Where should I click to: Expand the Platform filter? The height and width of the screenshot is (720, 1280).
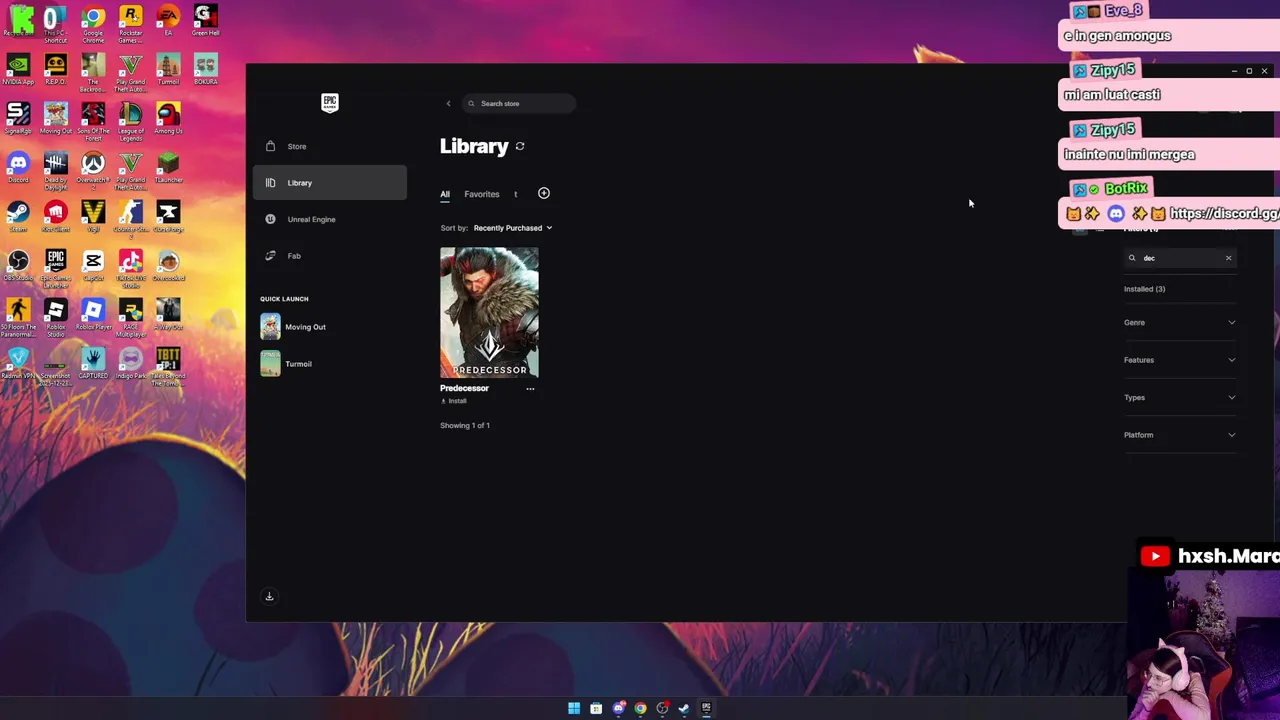click(1180, 435)
